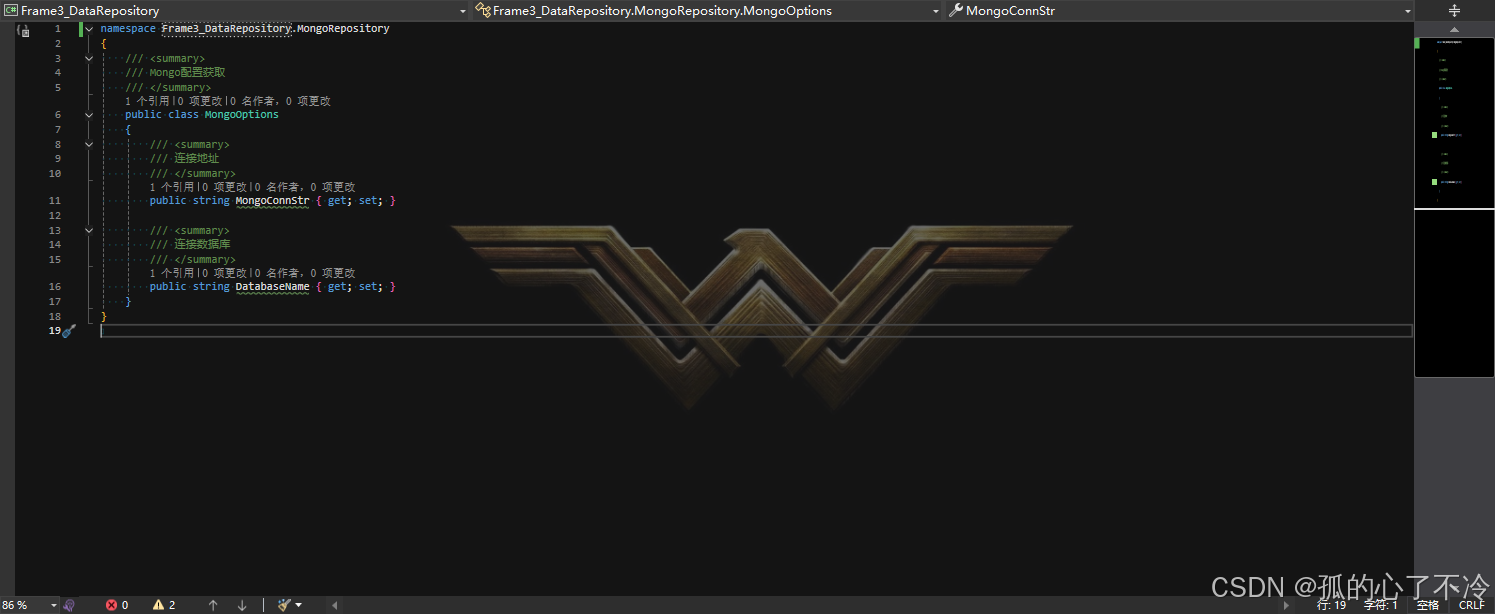Click the editor split window icon
Viewport: 1495px width, 614px height.
[x=1454, y=10]
